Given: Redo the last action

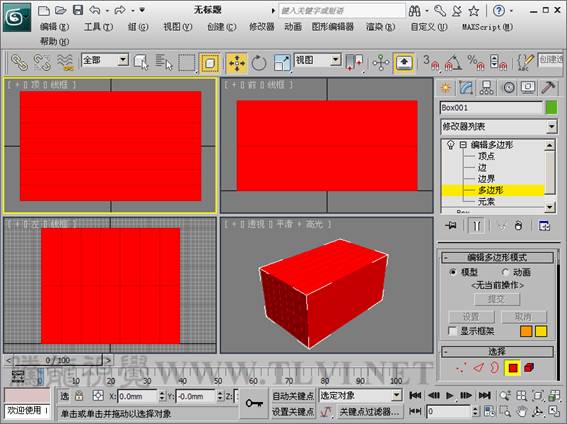Looking at the screenshot, I should click(120, 10).
